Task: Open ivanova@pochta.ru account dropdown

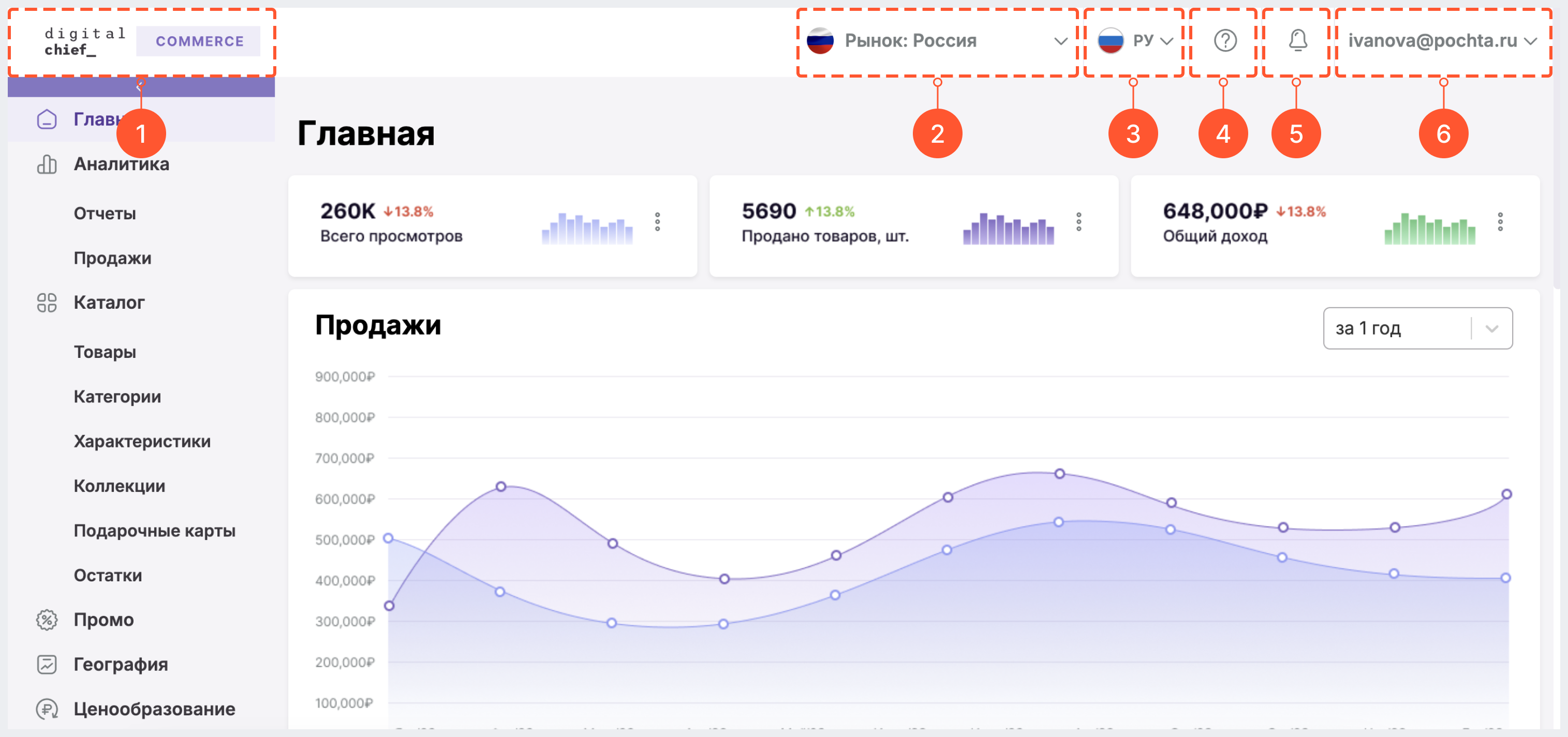Action: (1443, 41)
